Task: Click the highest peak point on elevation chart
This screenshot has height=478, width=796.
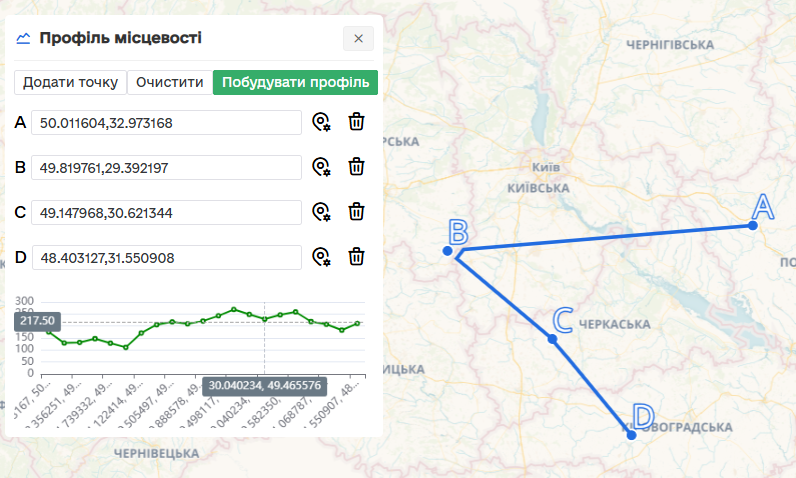Action: 234,310
